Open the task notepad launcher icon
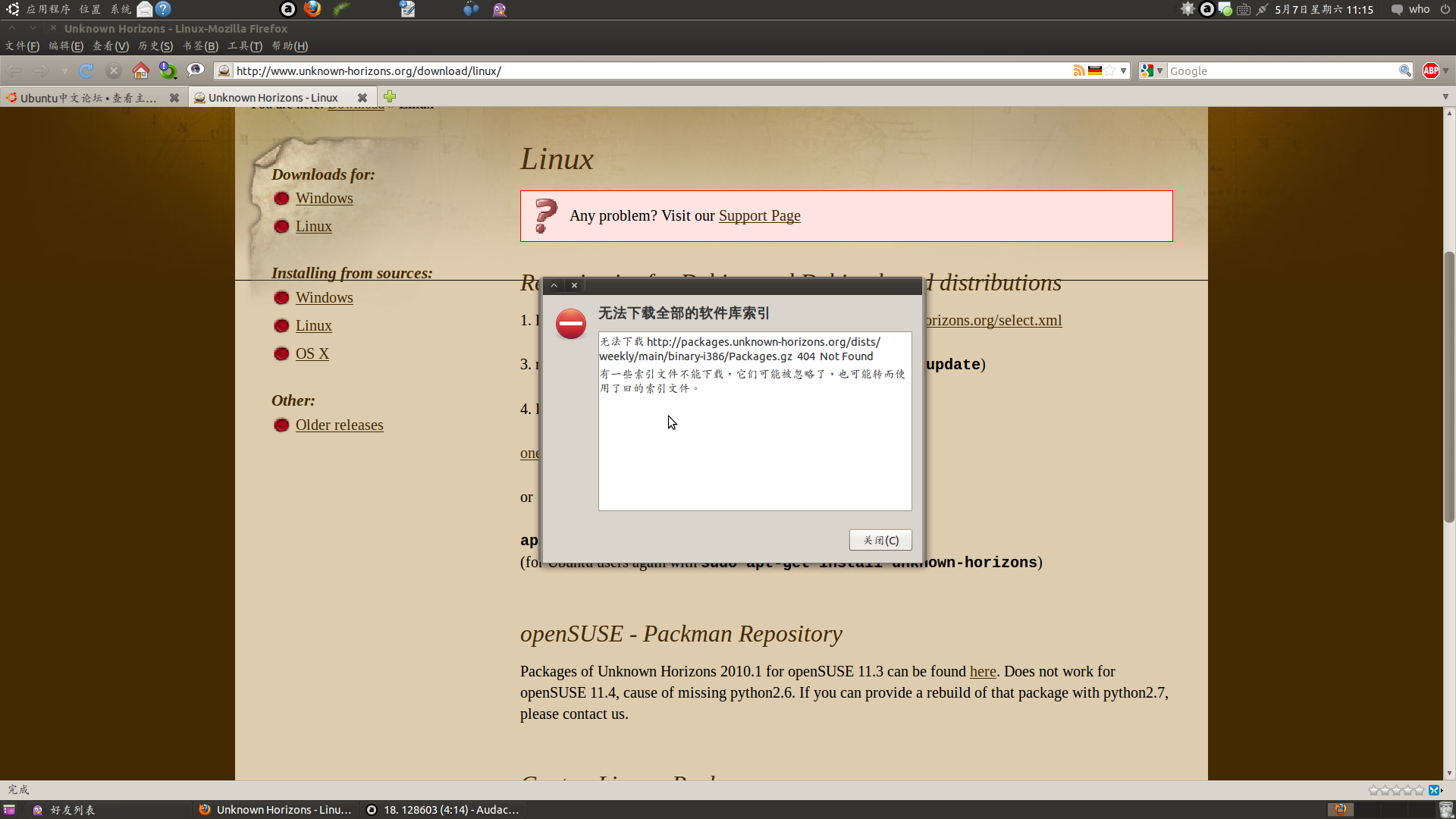This screenshot has height=819, width=1456. (x=407, y=9)
